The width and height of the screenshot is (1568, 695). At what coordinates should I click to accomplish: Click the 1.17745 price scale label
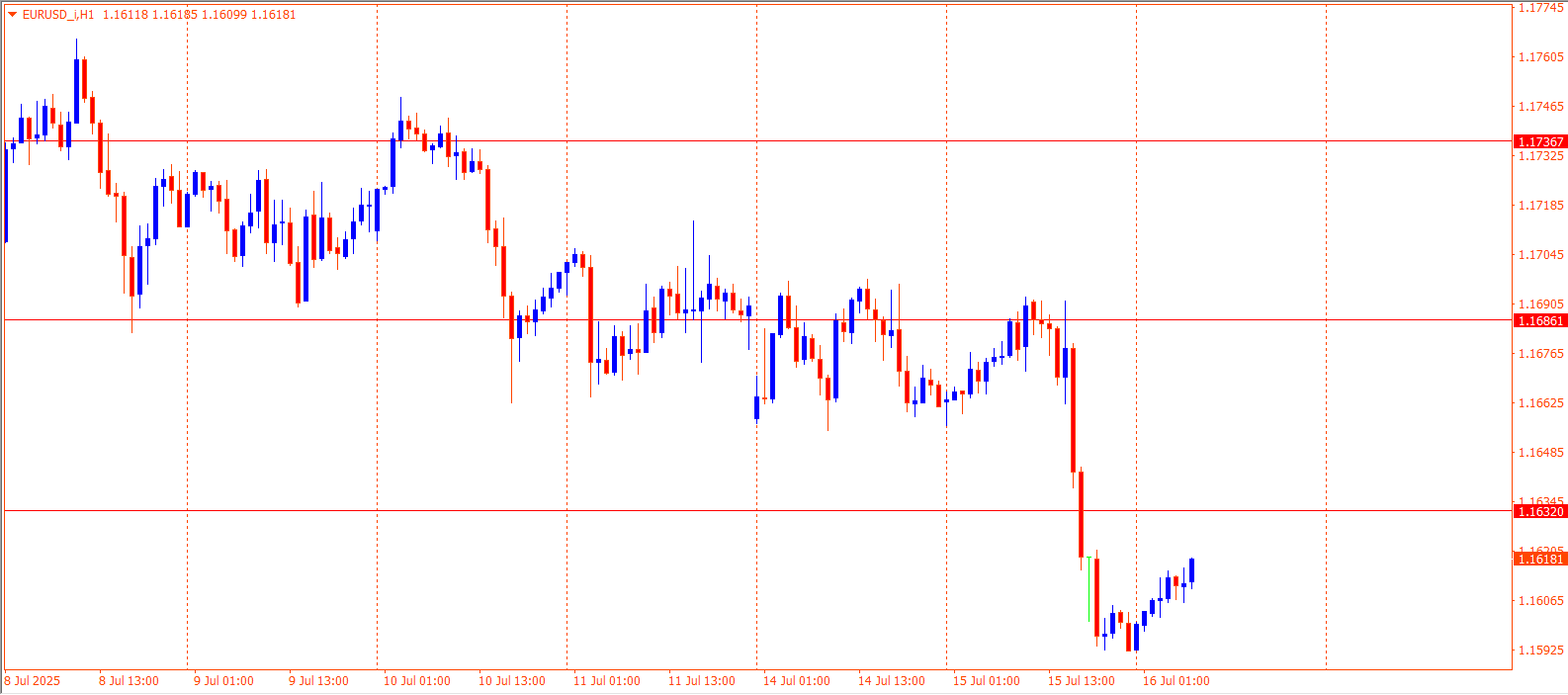tap(1541, 8)
